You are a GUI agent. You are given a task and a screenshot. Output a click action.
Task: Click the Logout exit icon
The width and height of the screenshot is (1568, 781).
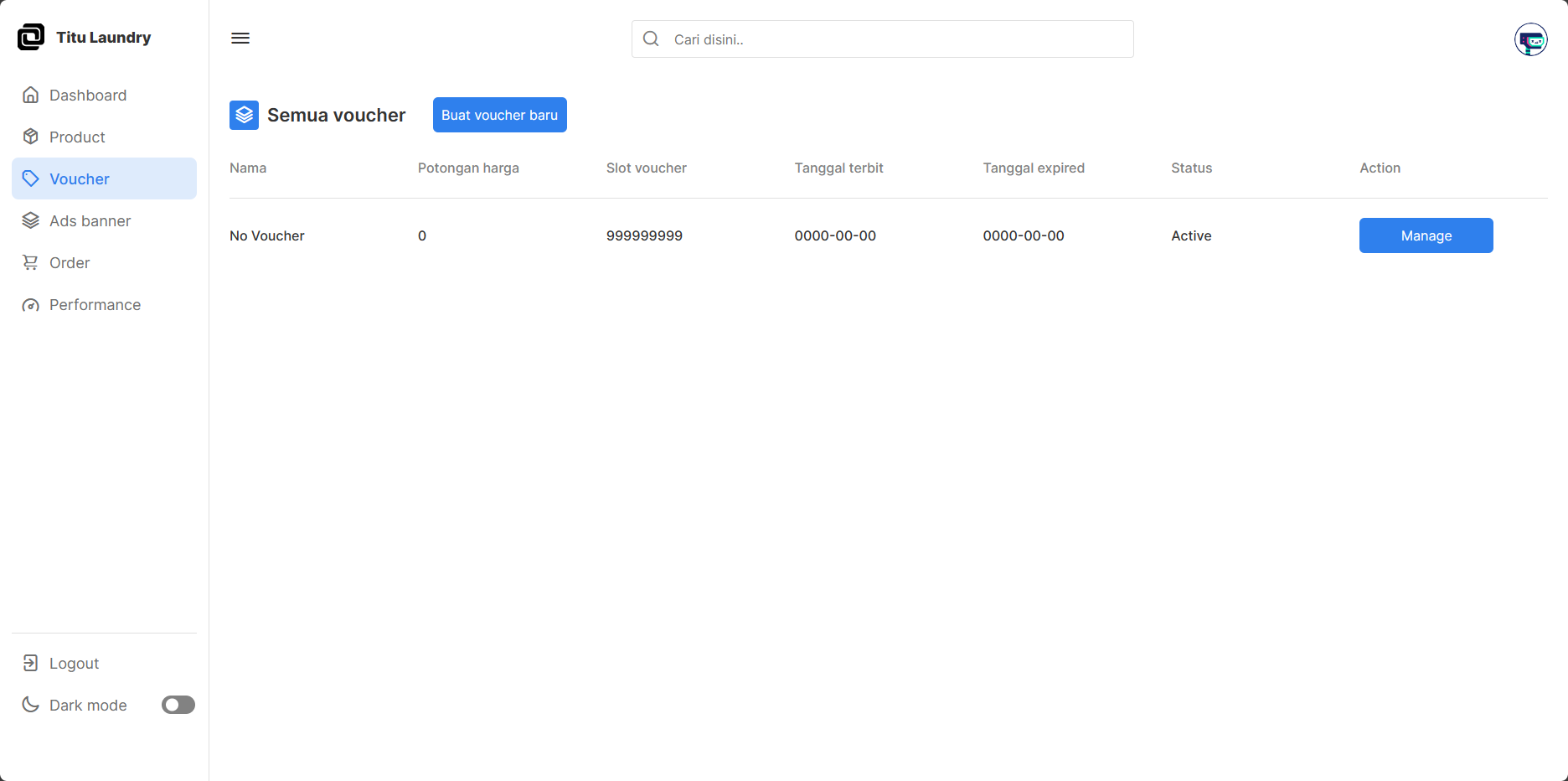click(x=30, y=663)
